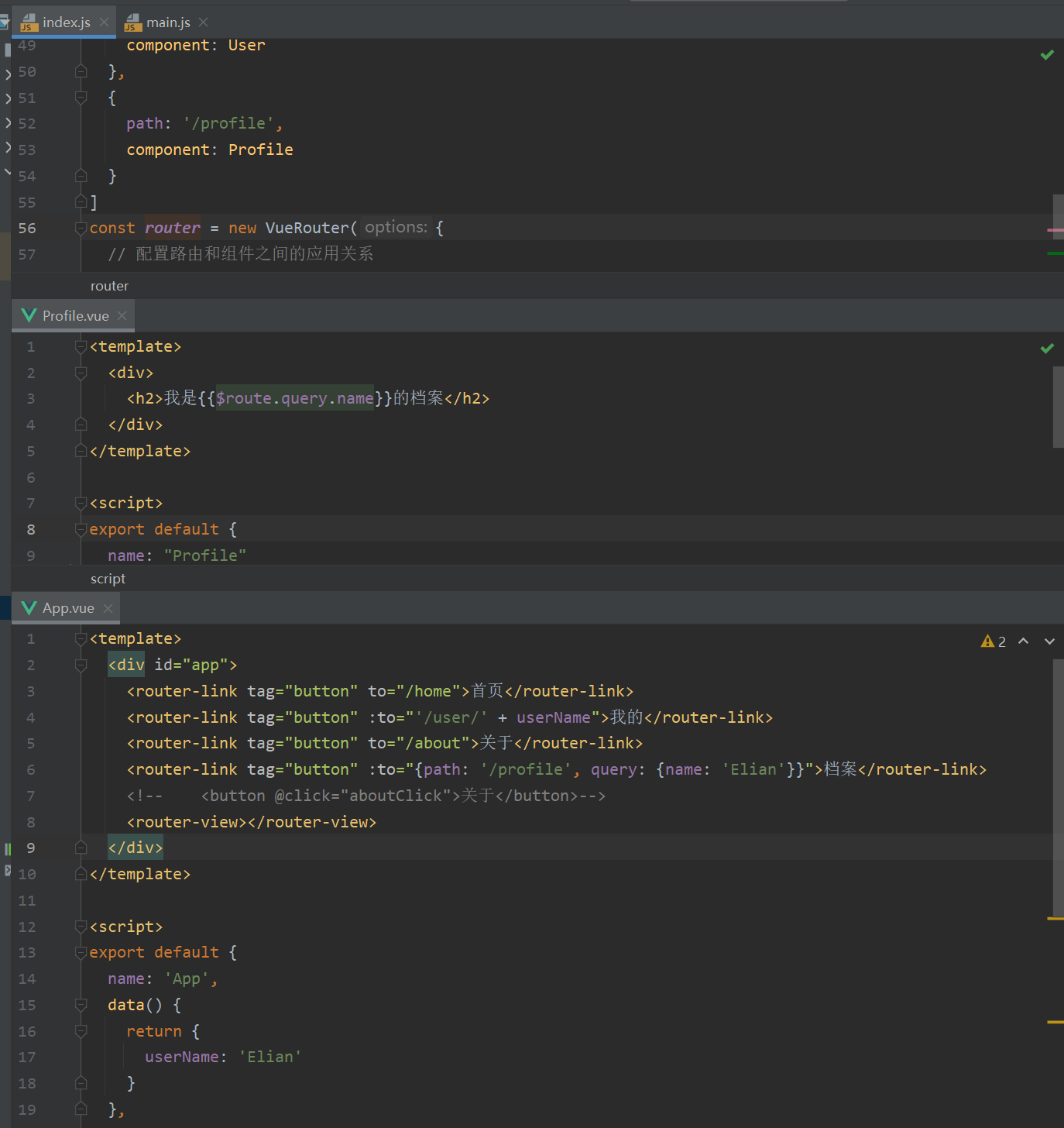This screenshot has height=1128, width=1064.
Task: Switch to the main.js tab
Action: 167,22
